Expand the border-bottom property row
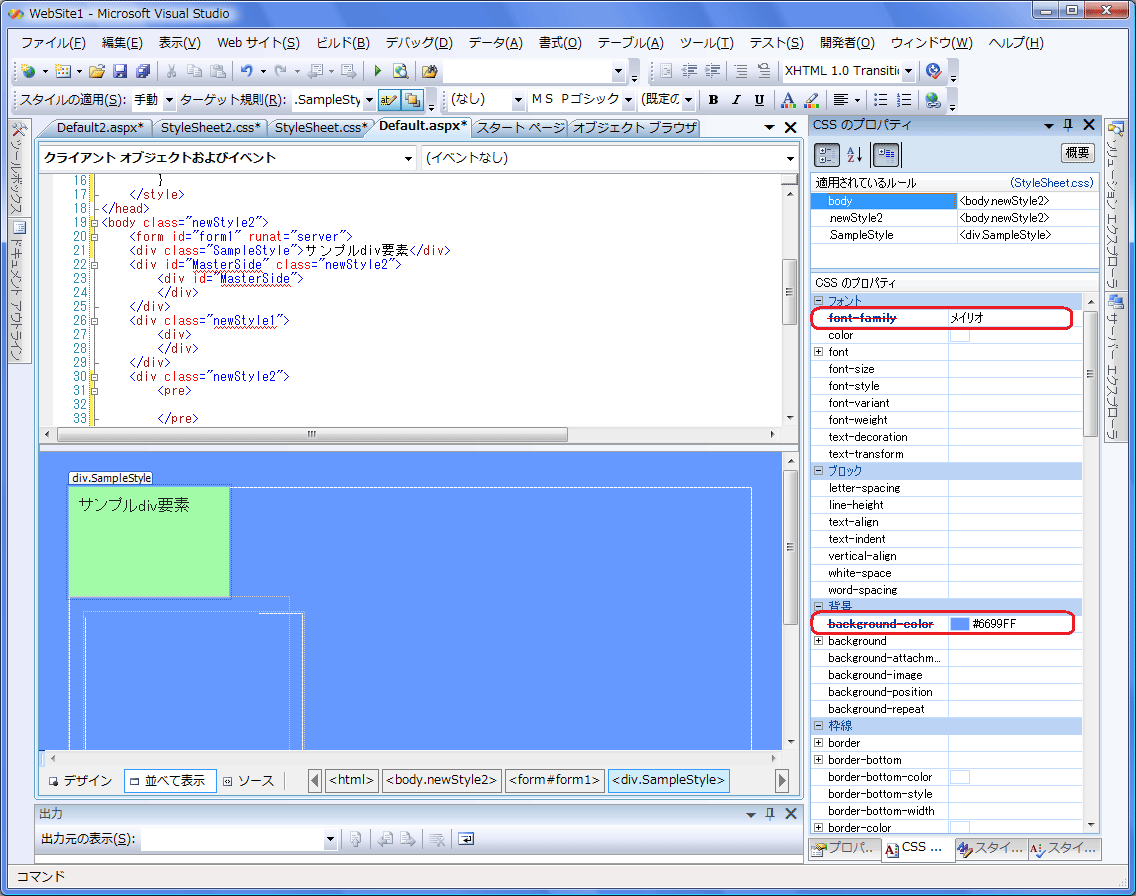1136x896 pixels. [819, 760]
